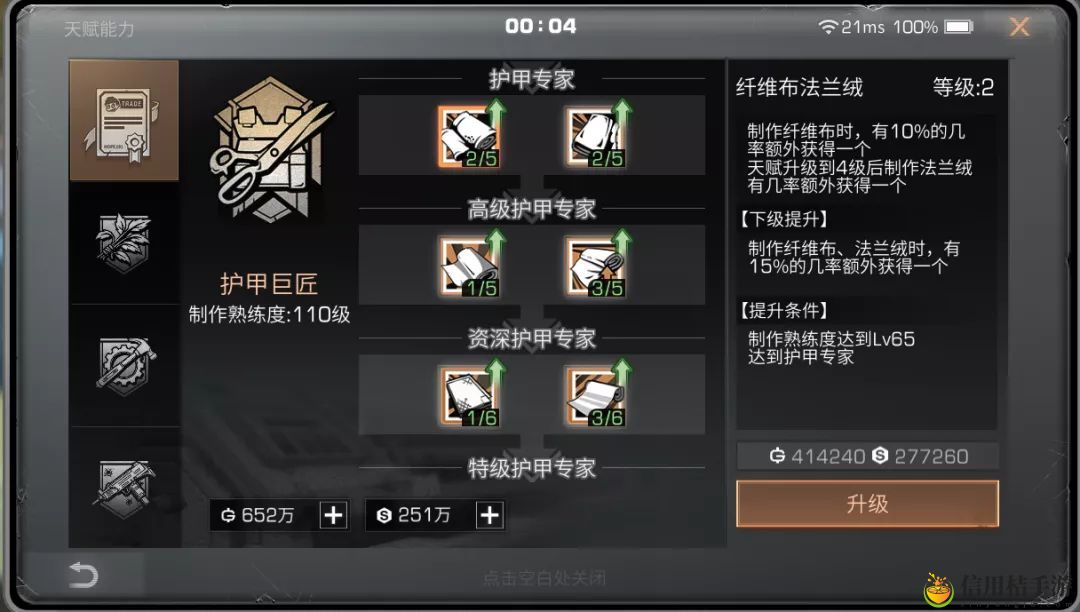Select senior armor expert talent 1/6
Image resolution: width=1080 pixels, height=612 pixels.
[x=470, y=396]
